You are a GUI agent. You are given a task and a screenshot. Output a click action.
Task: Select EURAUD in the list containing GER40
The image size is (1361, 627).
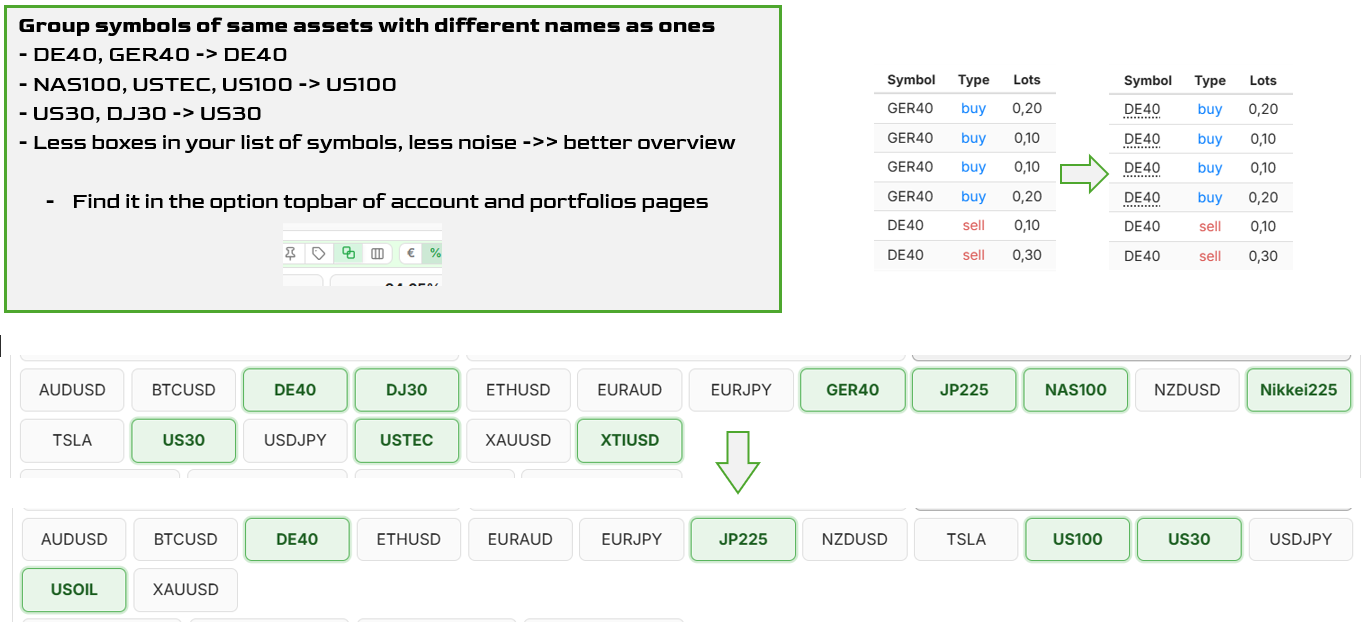[630, 390]
